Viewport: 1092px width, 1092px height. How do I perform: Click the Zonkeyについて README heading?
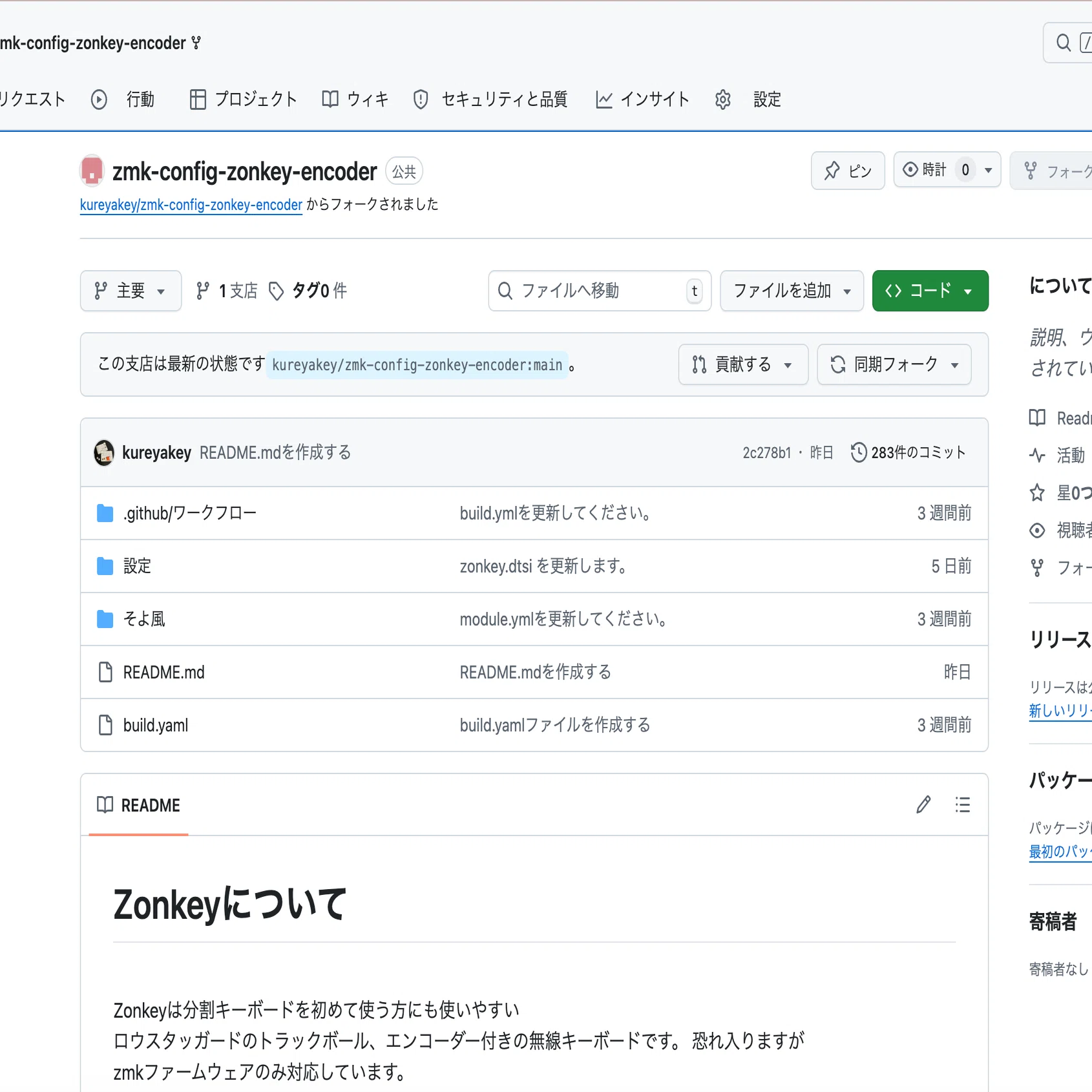(x=230, y=904)
